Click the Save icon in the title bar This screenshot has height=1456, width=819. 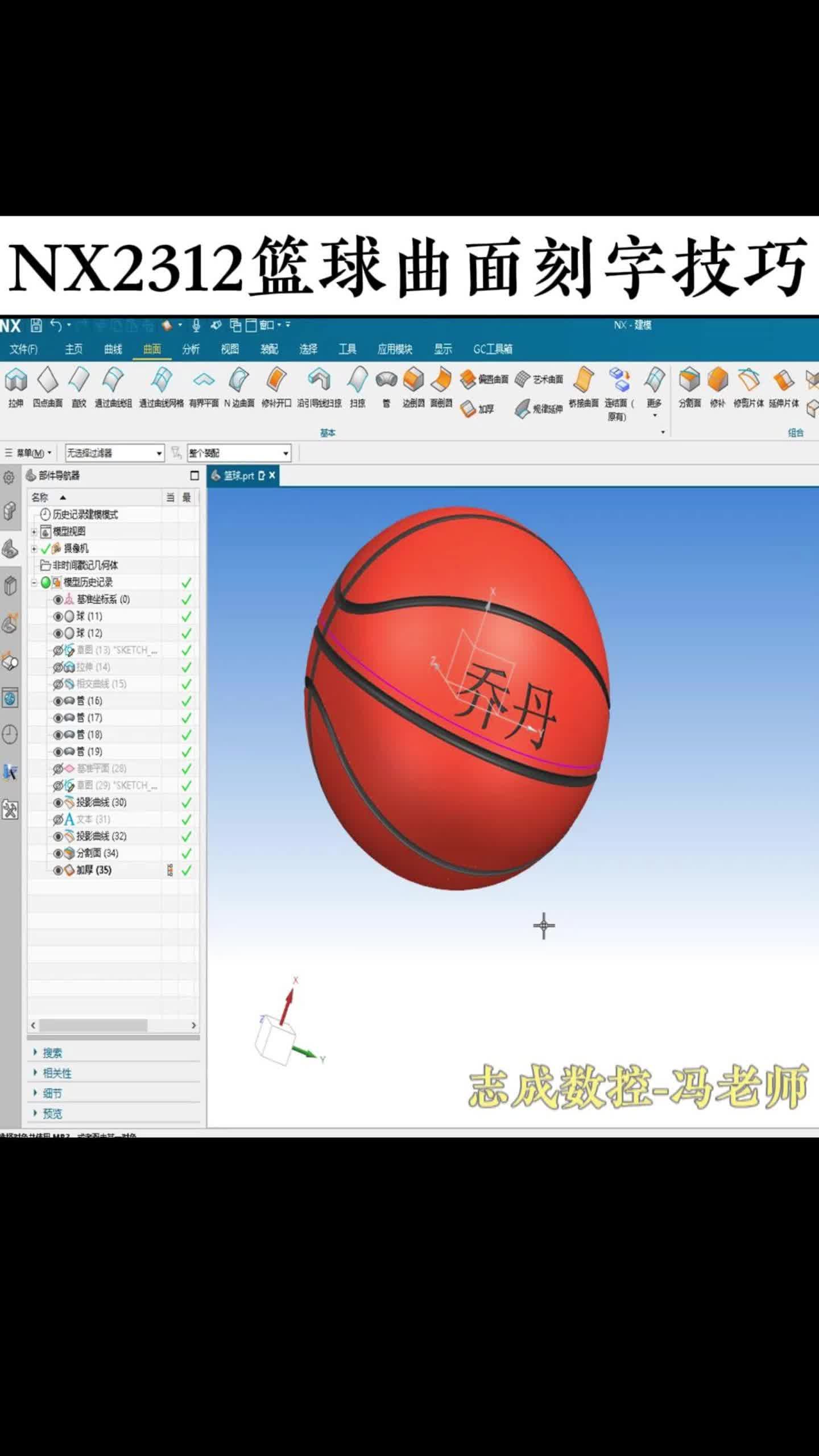point(36,325)
